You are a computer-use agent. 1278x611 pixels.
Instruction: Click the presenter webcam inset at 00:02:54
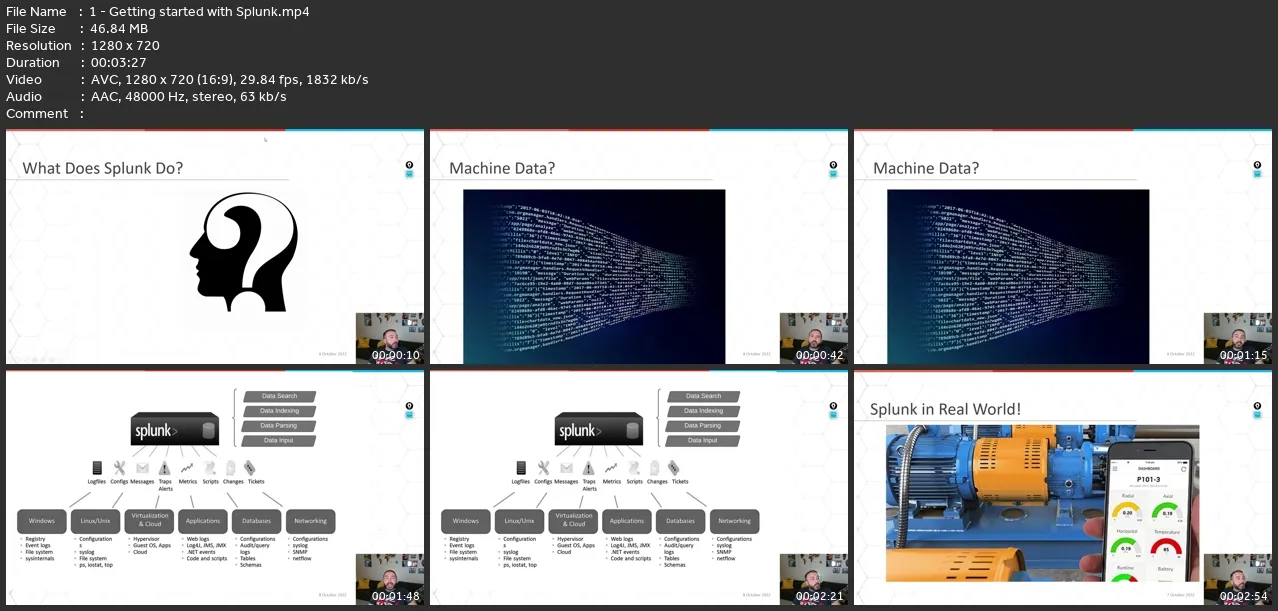(1238, 580)
